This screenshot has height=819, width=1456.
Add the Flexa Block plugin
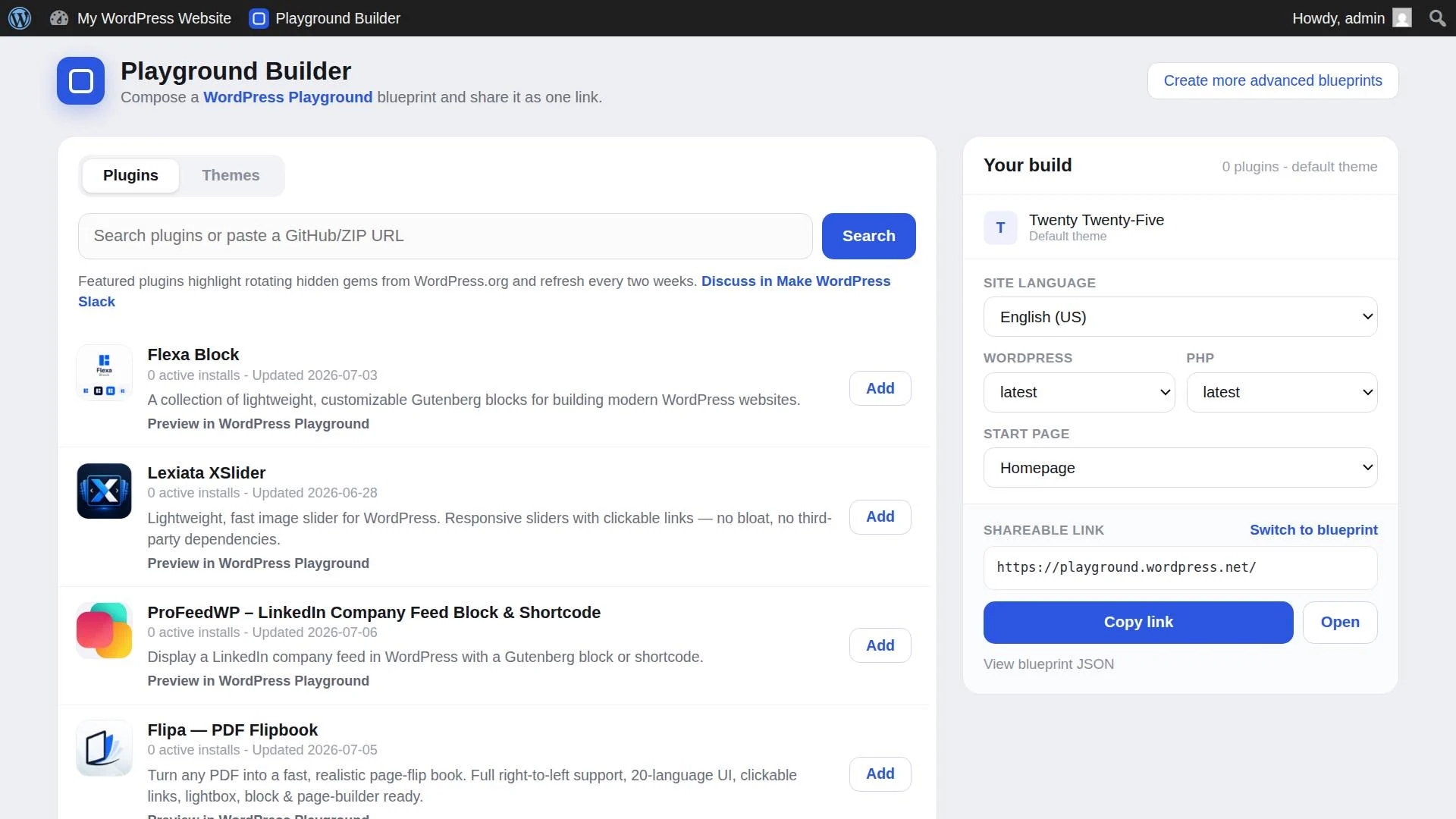click(x=880, y=388)
